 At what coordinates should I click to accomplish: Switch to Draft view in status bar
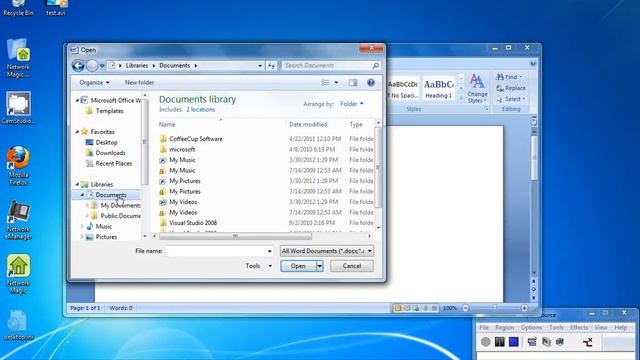[x=434, y=308]
